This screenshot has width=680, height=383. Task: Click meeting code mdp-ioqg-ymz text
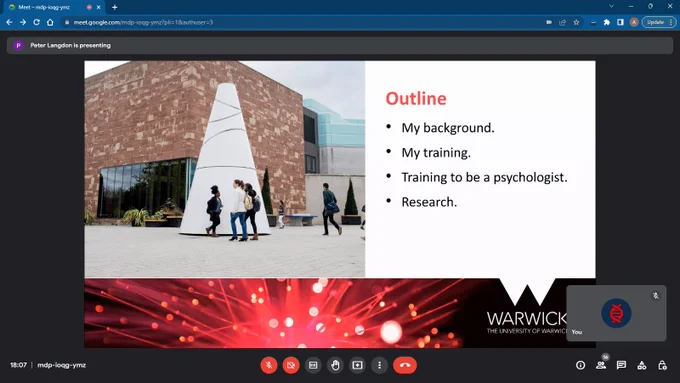click(62, 365)
